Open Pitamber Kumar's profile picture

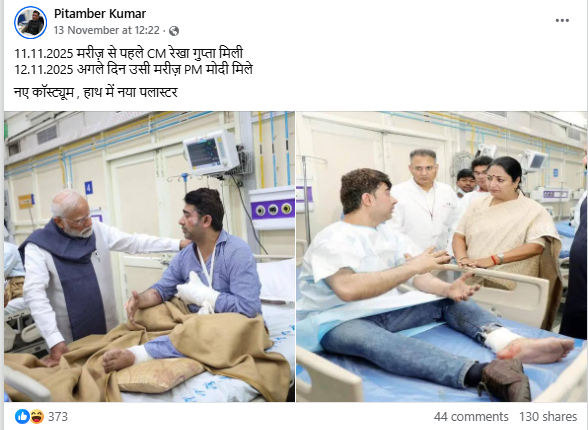tap(30, 22)
